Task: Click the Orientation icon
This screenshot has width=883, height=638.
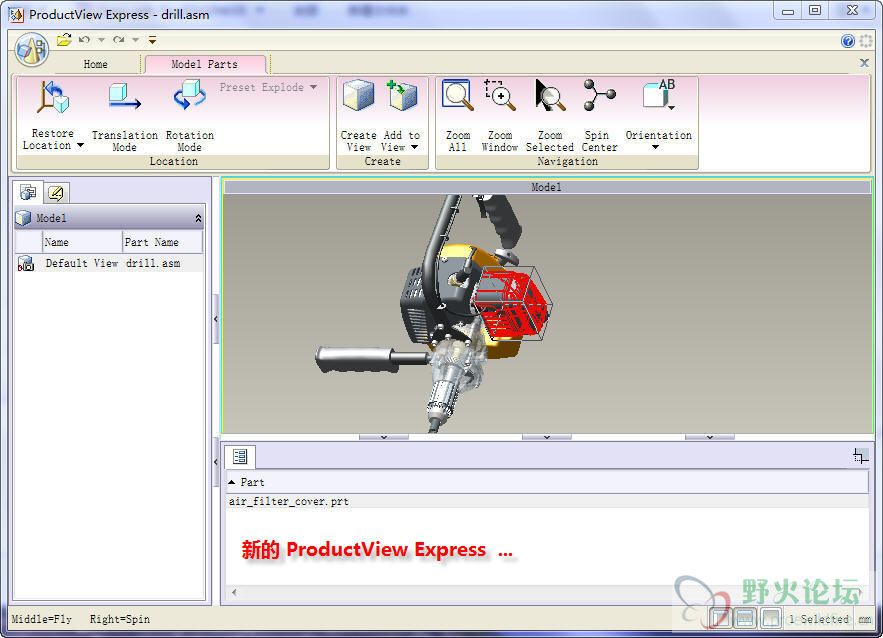Action: [x=659, y=96]
